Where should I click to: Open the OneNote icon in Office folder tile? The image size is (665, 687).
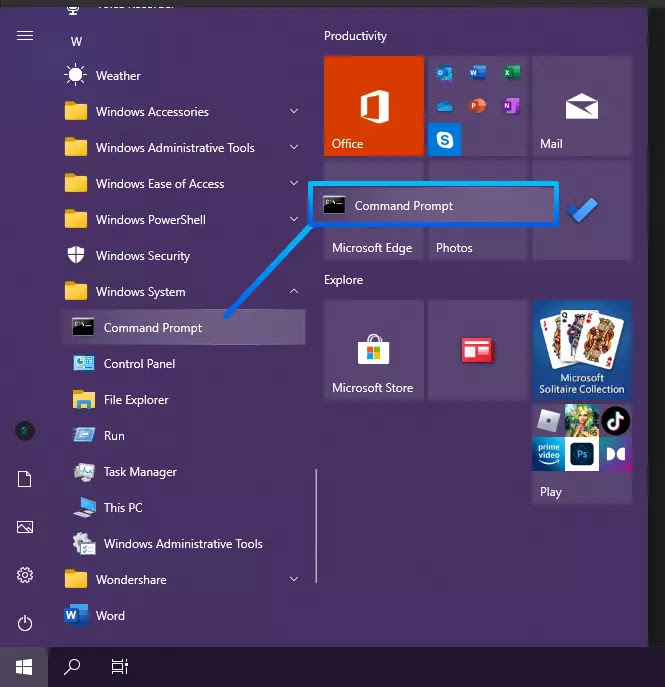511,106
